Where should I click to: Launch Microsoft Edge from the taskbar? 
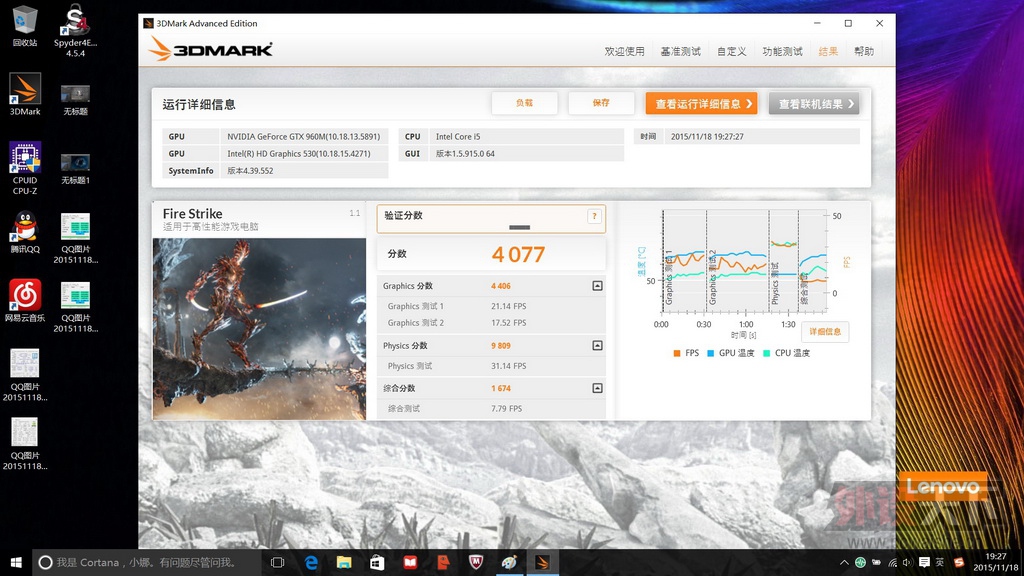coord(311,562)
